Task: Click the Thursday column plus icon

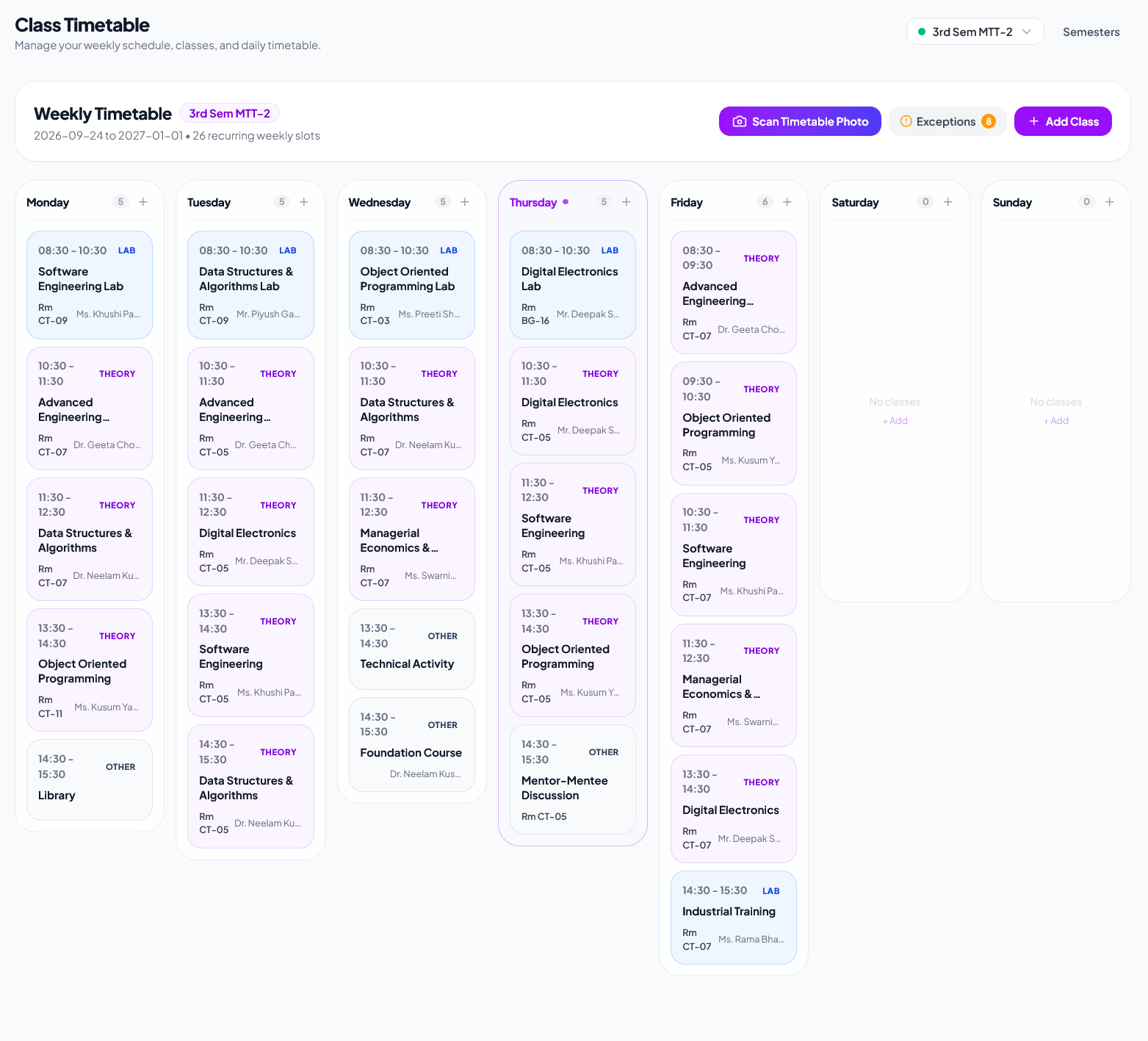Action: [x=627, y=202]
